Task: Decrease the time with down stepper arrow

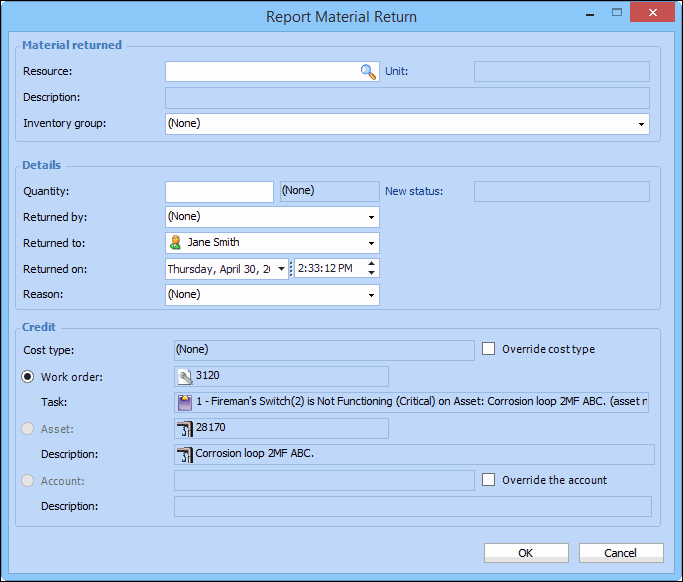Action: pos(372,274)
